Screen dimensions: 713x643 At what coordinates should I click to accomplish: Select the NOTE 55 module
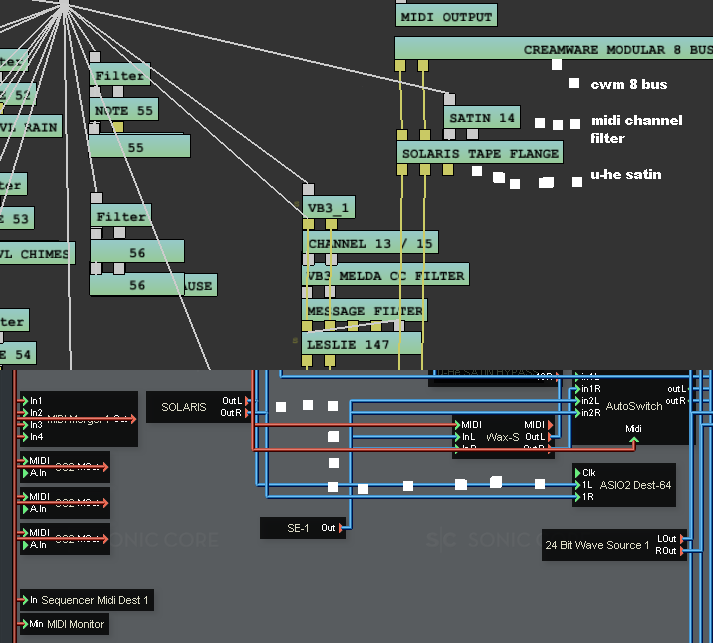tap(124, 110)
